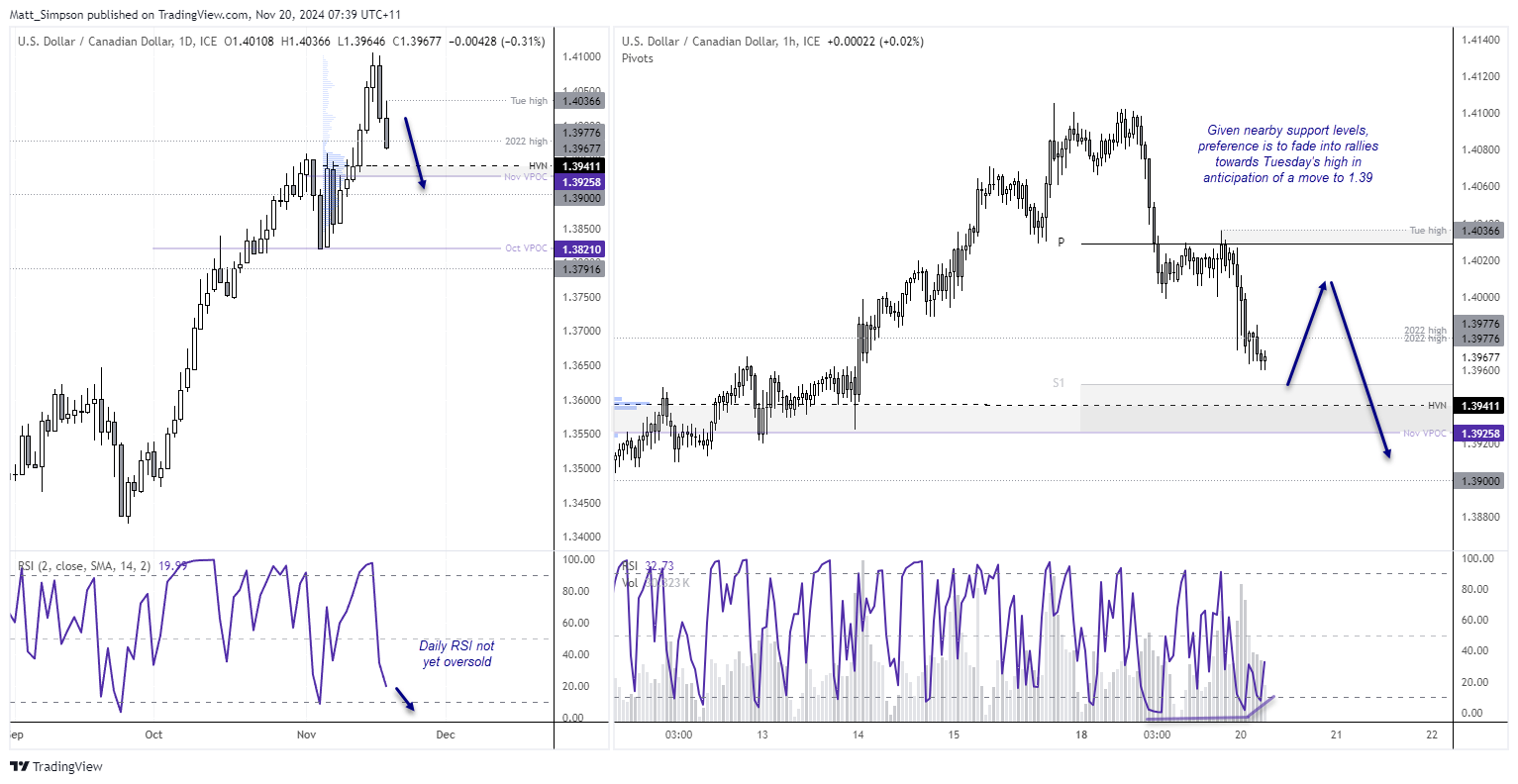The width and height of the screenshot is (1518, 784).
Task: Click the 'Oct' month label on time axis
Action: (x=153, y=735)
